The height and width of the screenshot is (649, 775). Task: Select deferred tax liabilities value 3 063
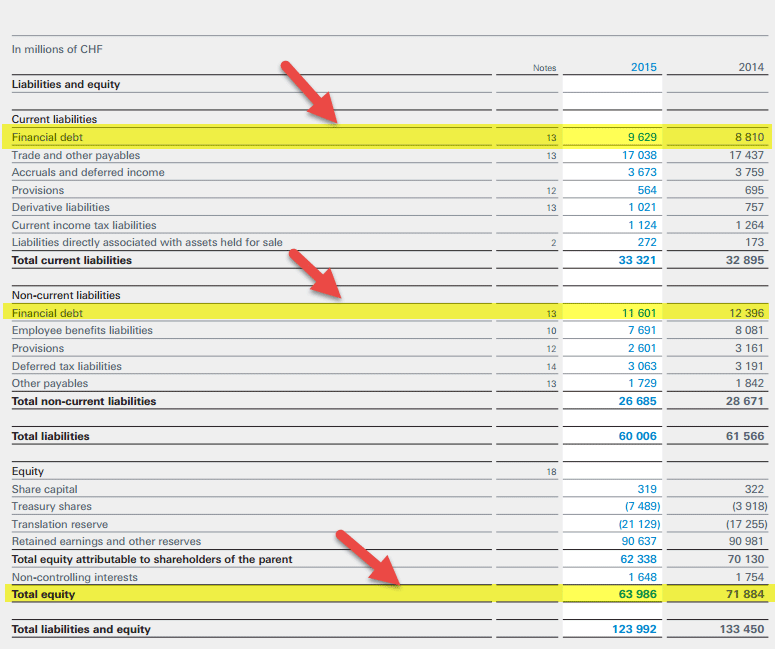click(642, 366)
